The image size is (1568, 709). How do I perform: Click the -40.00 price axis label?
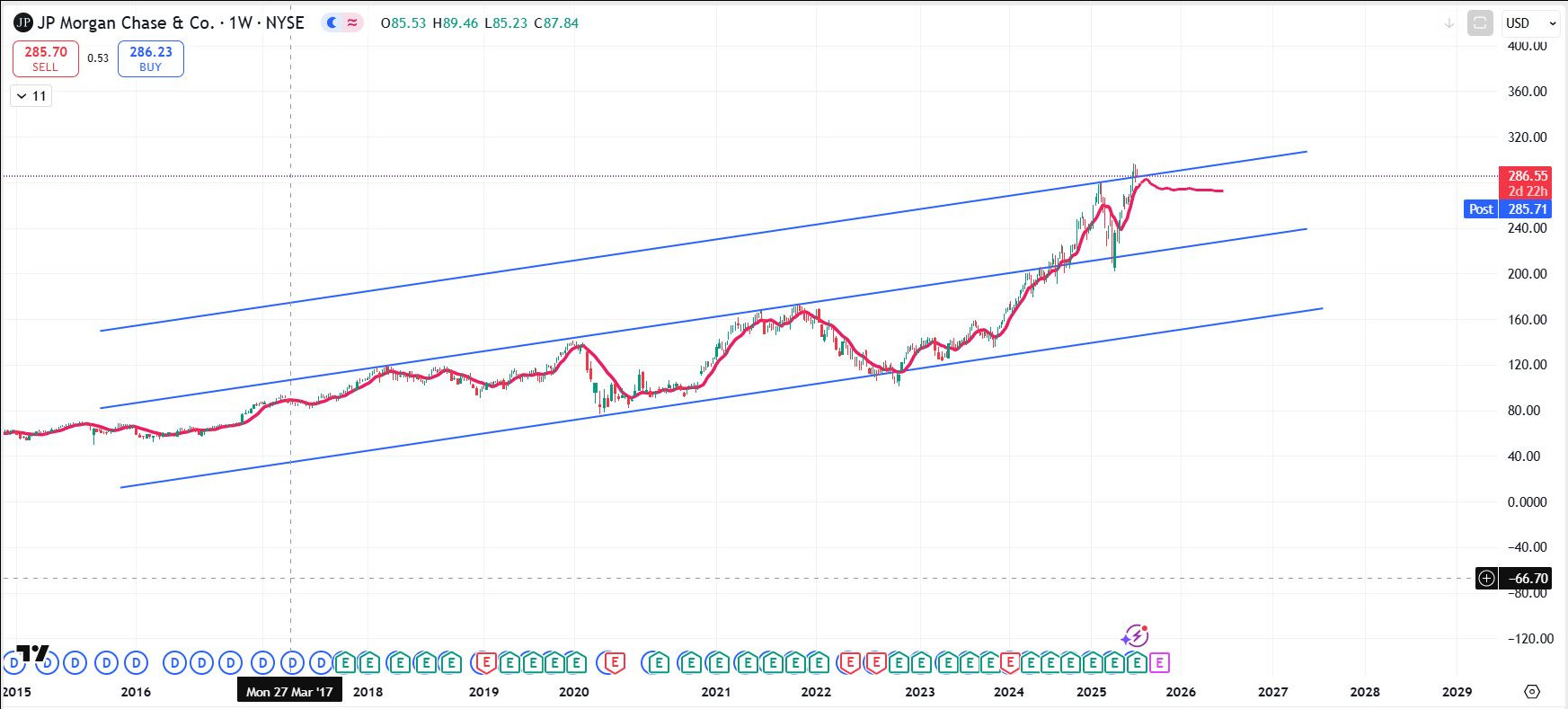pyautogui.click(x=1527, y=547)
